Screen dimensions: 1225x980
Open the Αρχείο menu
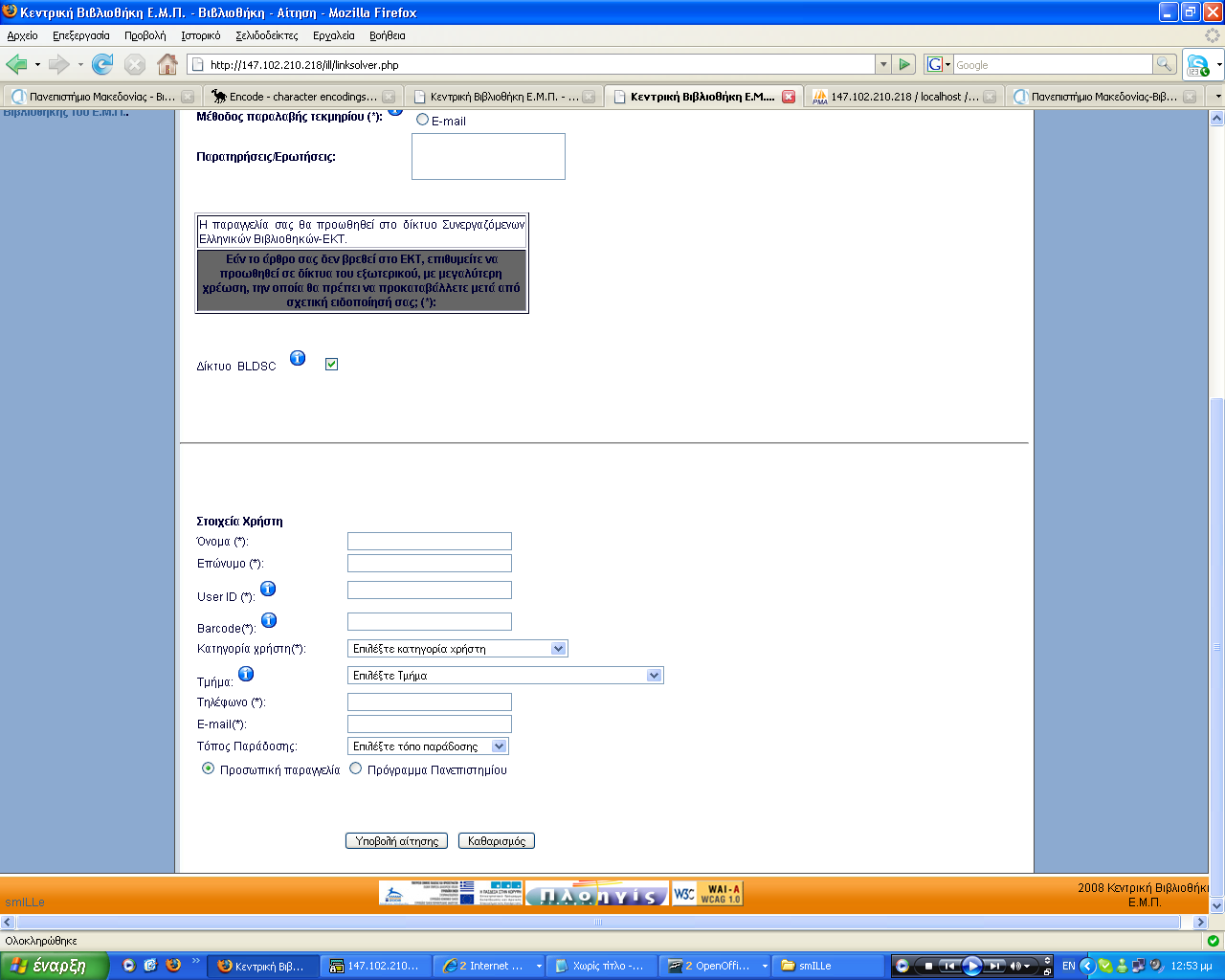[x=22, y=35]
